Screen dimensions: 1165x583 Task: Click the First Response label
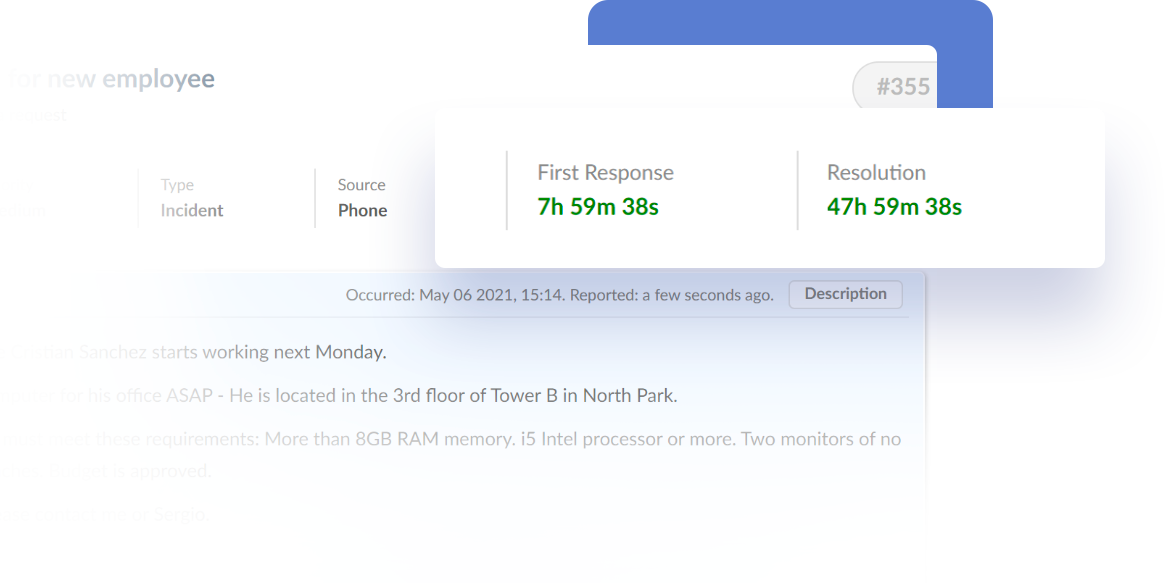(605, 172)
